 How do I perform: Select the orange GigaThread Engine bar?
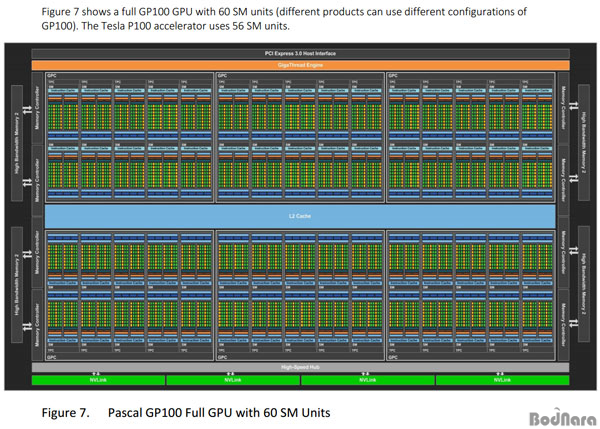click(x=300, y=65)
